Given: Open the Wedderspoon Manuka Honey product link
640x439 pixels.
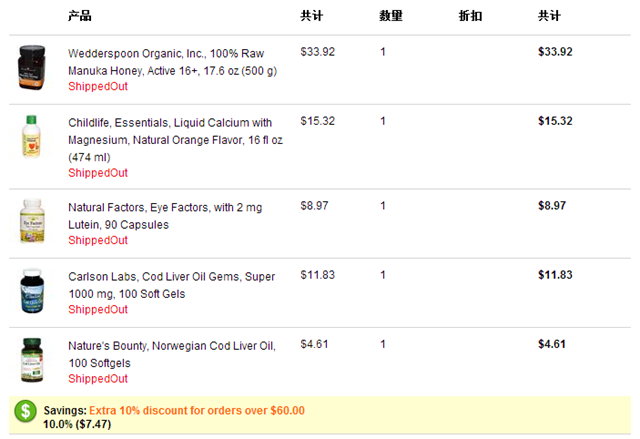Looking at the screenshot, I should click(x=172, y=62).
